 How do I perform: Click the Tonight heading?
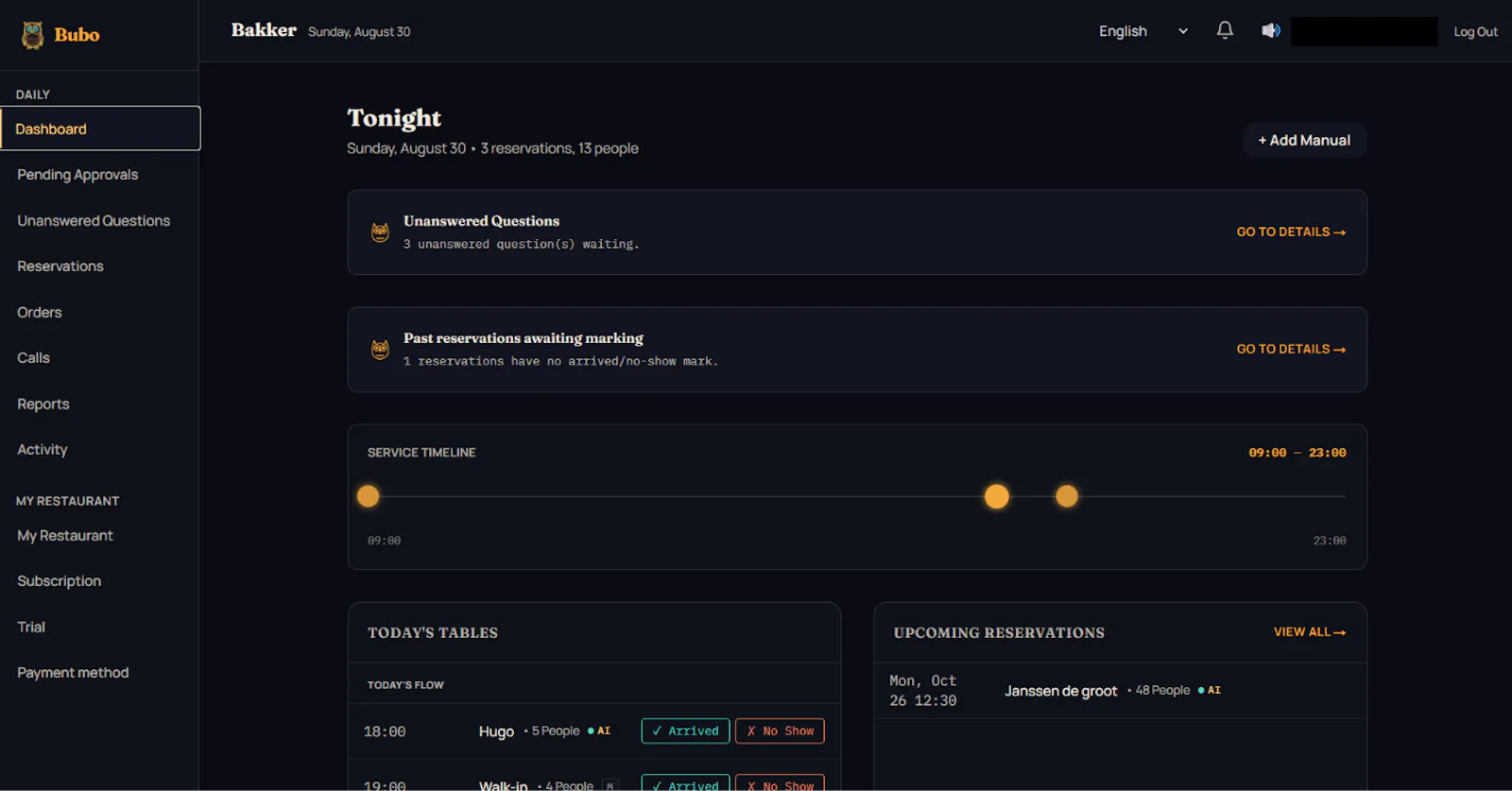[394, 118]
